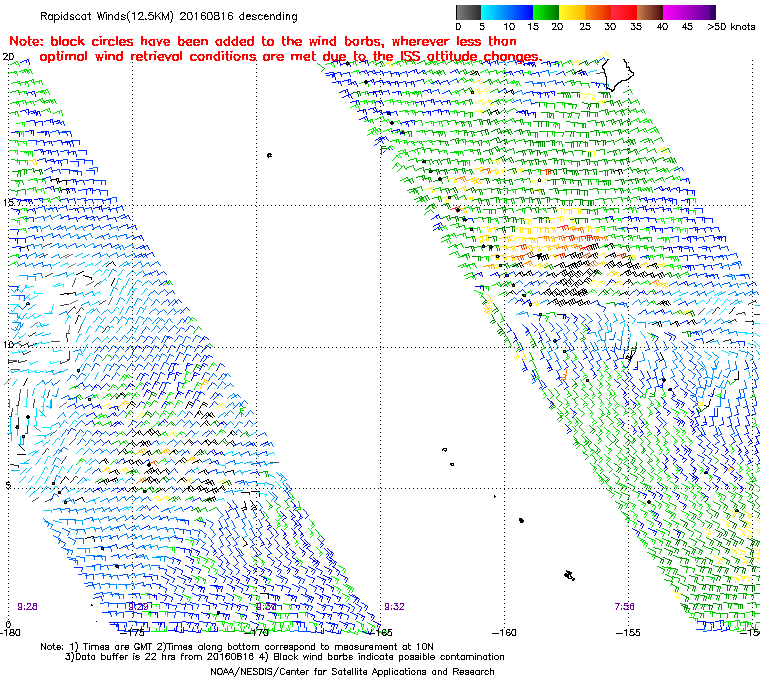
Task: Click the Hawaii island coastline outline
Action: click(616, 74)
